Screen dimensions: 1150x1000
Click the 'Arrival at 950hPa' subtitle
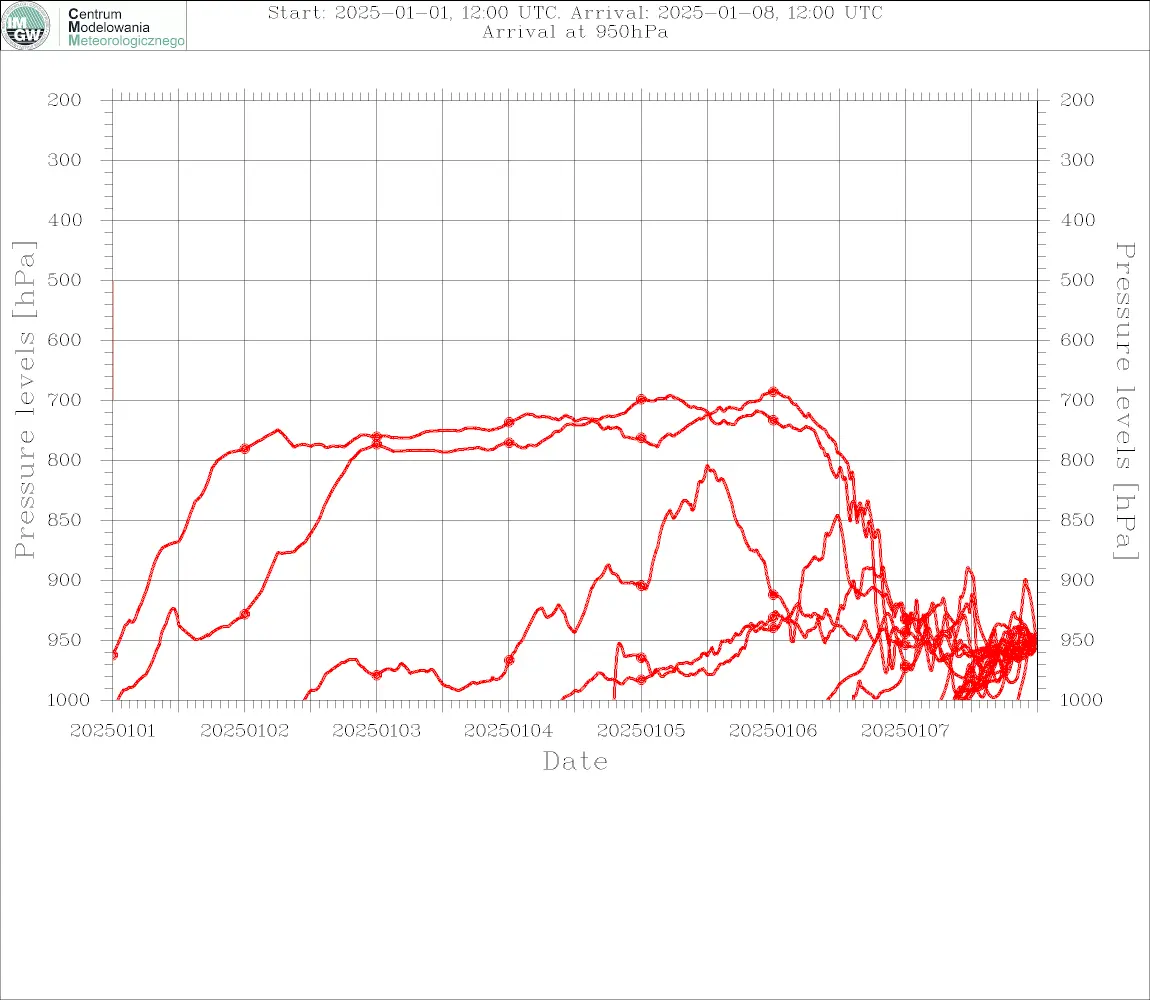pyautogui.click(x=575, y=32)
